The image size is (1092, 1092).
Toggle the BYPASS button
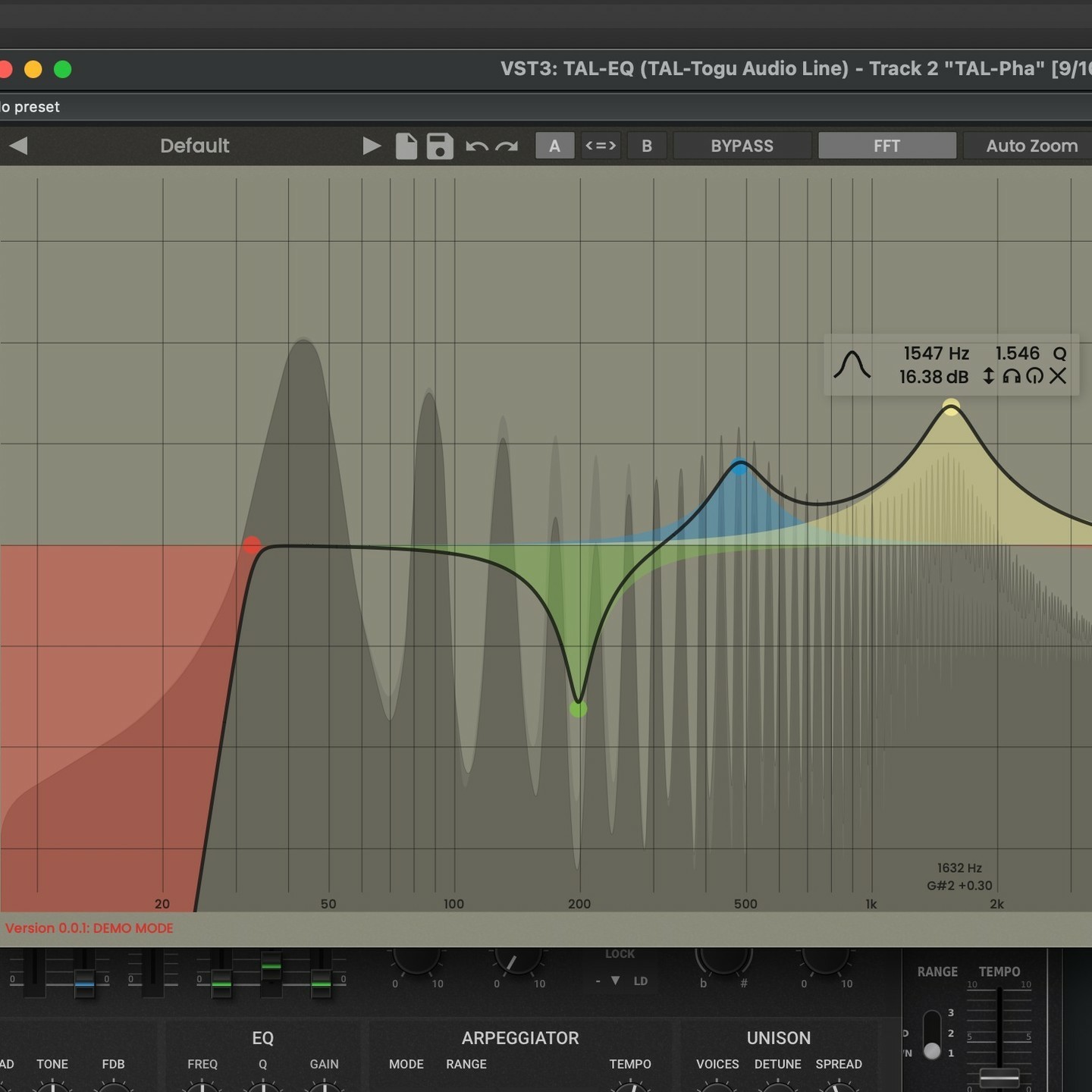pos(742,146)
